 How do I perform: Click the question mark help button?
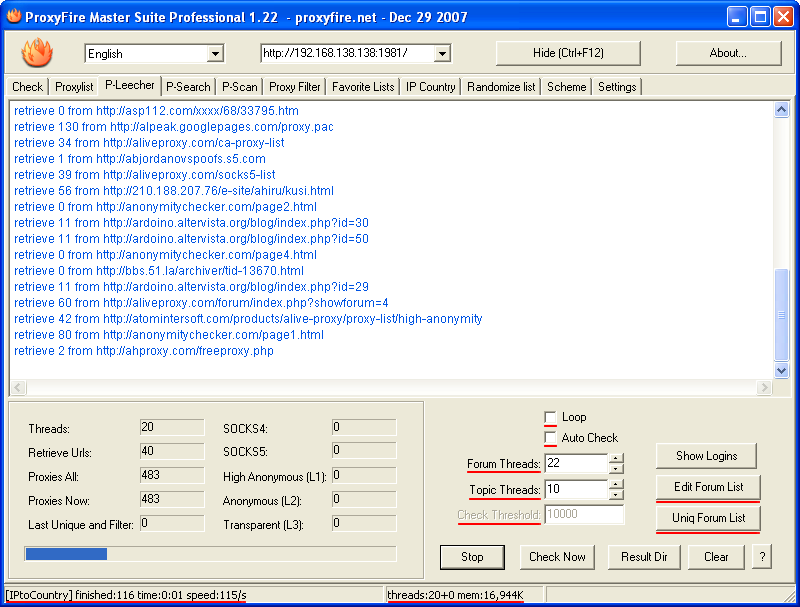(762, 557)
